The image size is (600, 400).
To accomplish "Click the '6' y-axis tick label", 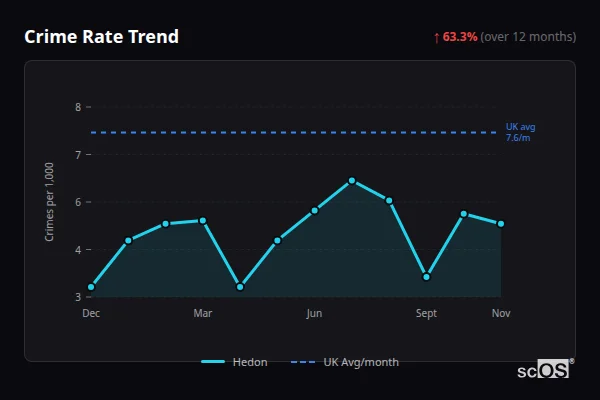I will coord(78,202).
